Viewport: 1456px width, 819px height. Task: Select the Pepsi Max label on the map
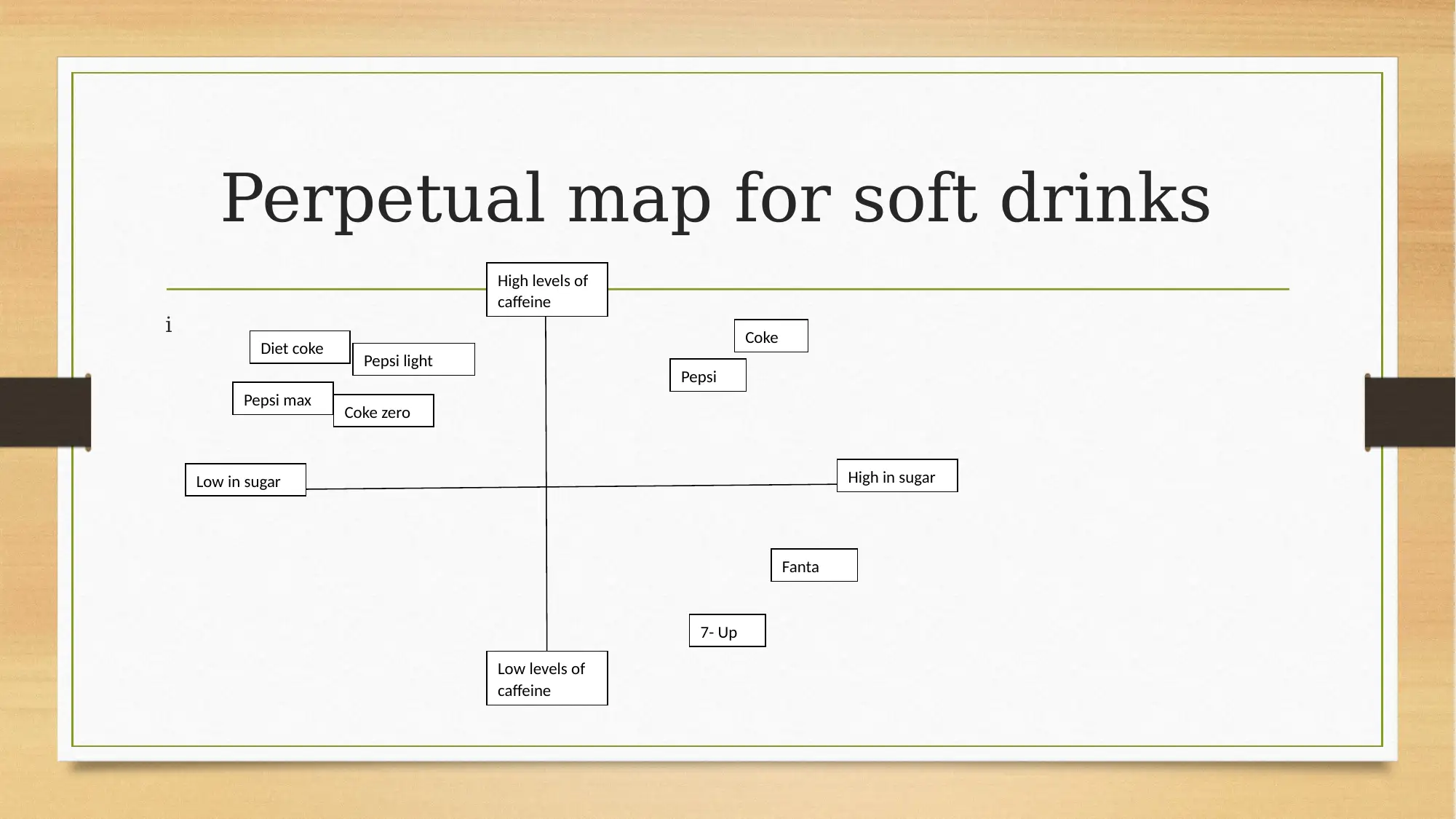[x=278, y=399]
